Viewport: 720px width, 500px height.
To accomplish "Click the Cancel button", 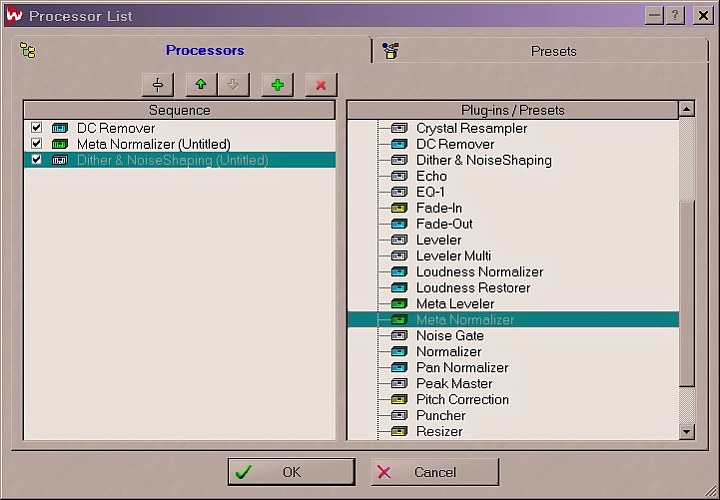I will [434, 472].
